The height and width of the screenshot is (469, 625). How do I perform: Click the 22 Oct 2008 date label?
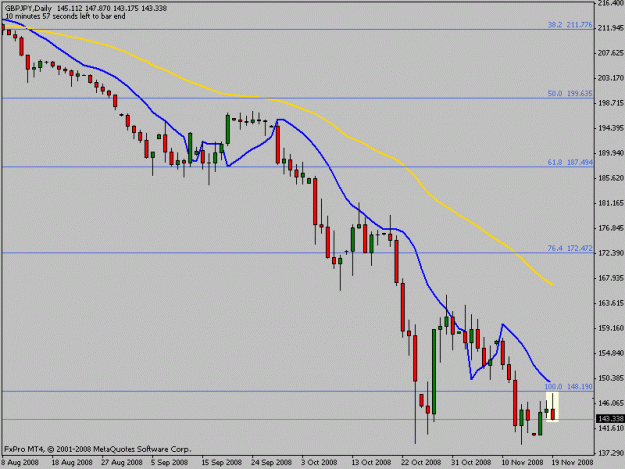pos(421,462)
